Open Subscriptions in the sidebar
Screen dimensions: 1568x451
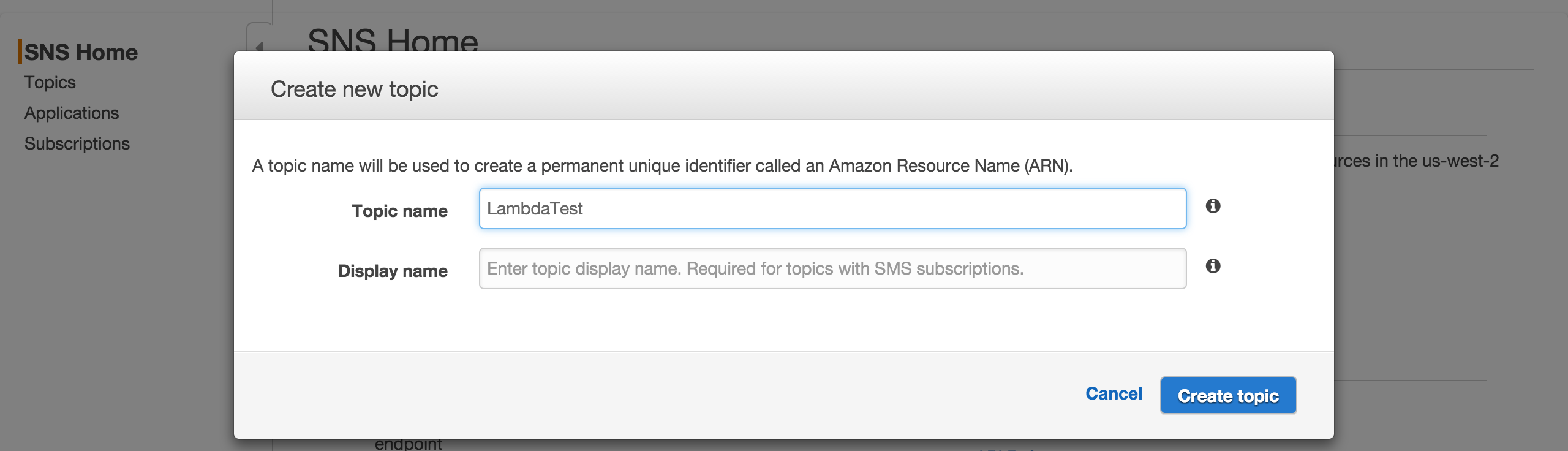coord(77,143)
